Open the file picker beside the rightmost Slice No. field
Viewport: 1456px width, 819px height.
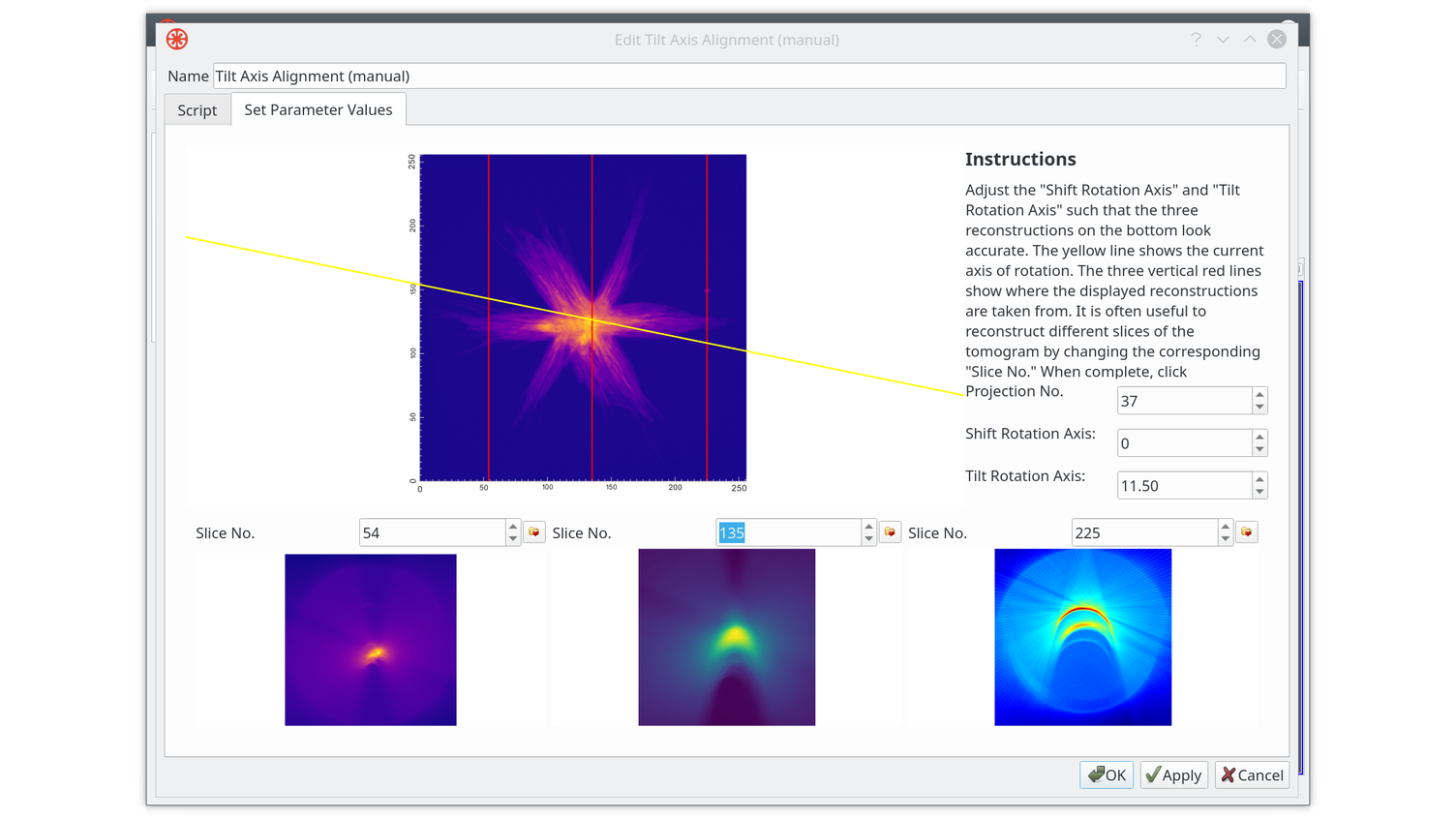(x=1246, y=531)
